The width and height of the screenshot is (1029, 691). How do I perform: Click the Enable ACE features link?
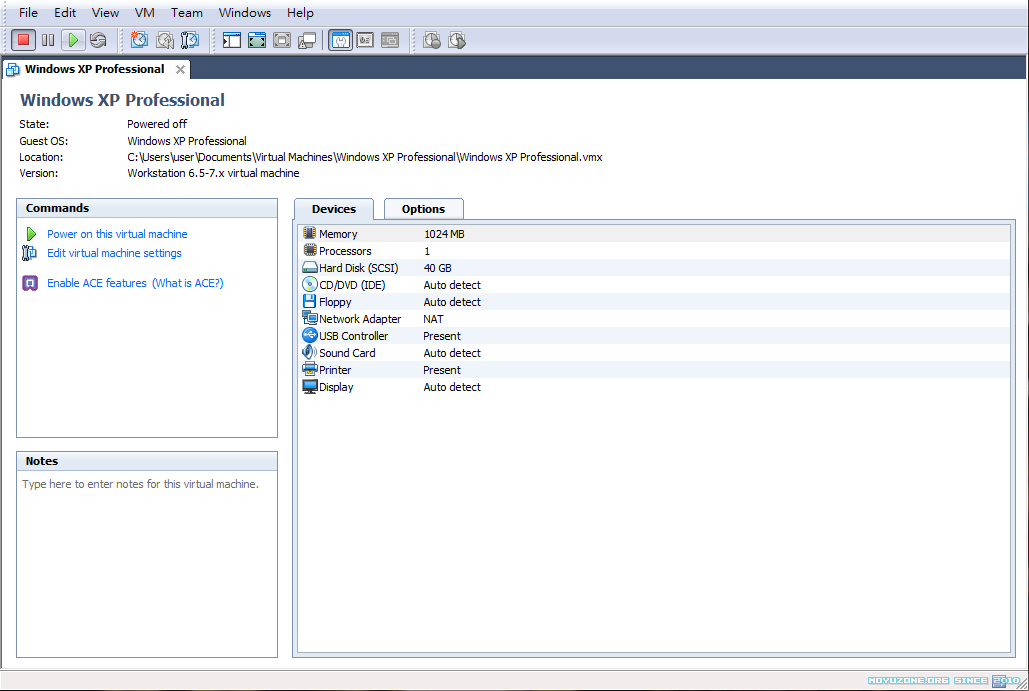coord(97,283)
